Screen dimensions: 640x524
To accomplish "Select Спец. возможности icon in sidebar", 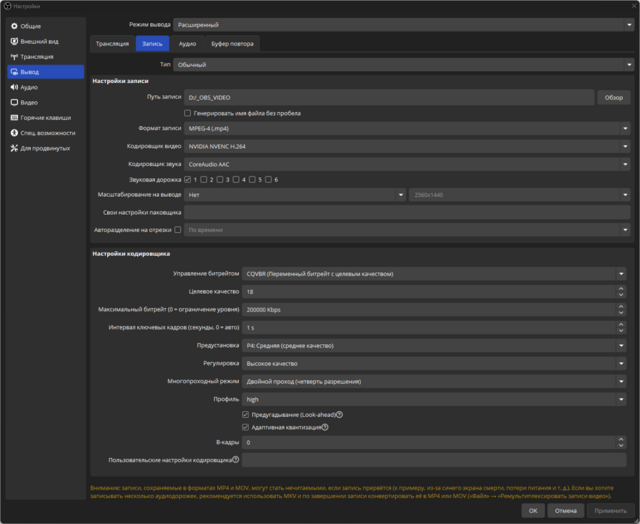I will tap(13, 132).
